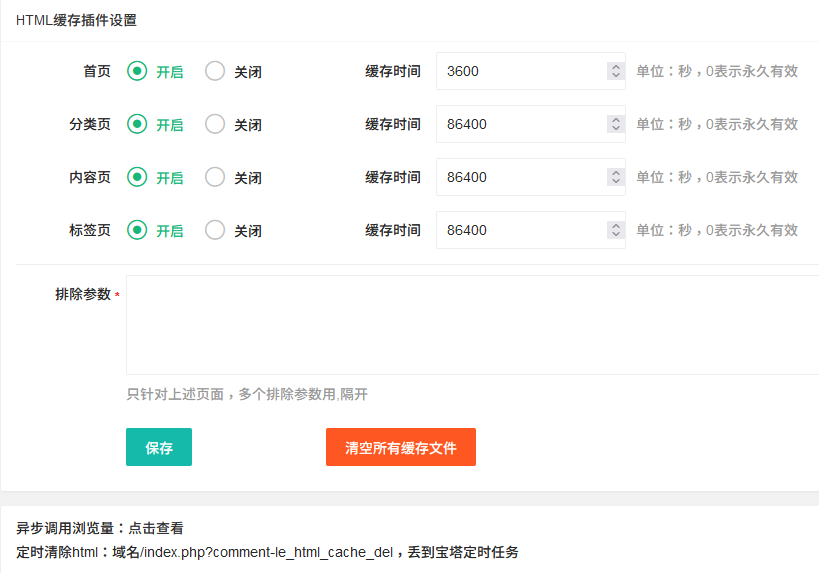This screenshot has width=819, height=573.
Task: Click the orange 清空所有缓存文件 button
Action: (401, 447)
